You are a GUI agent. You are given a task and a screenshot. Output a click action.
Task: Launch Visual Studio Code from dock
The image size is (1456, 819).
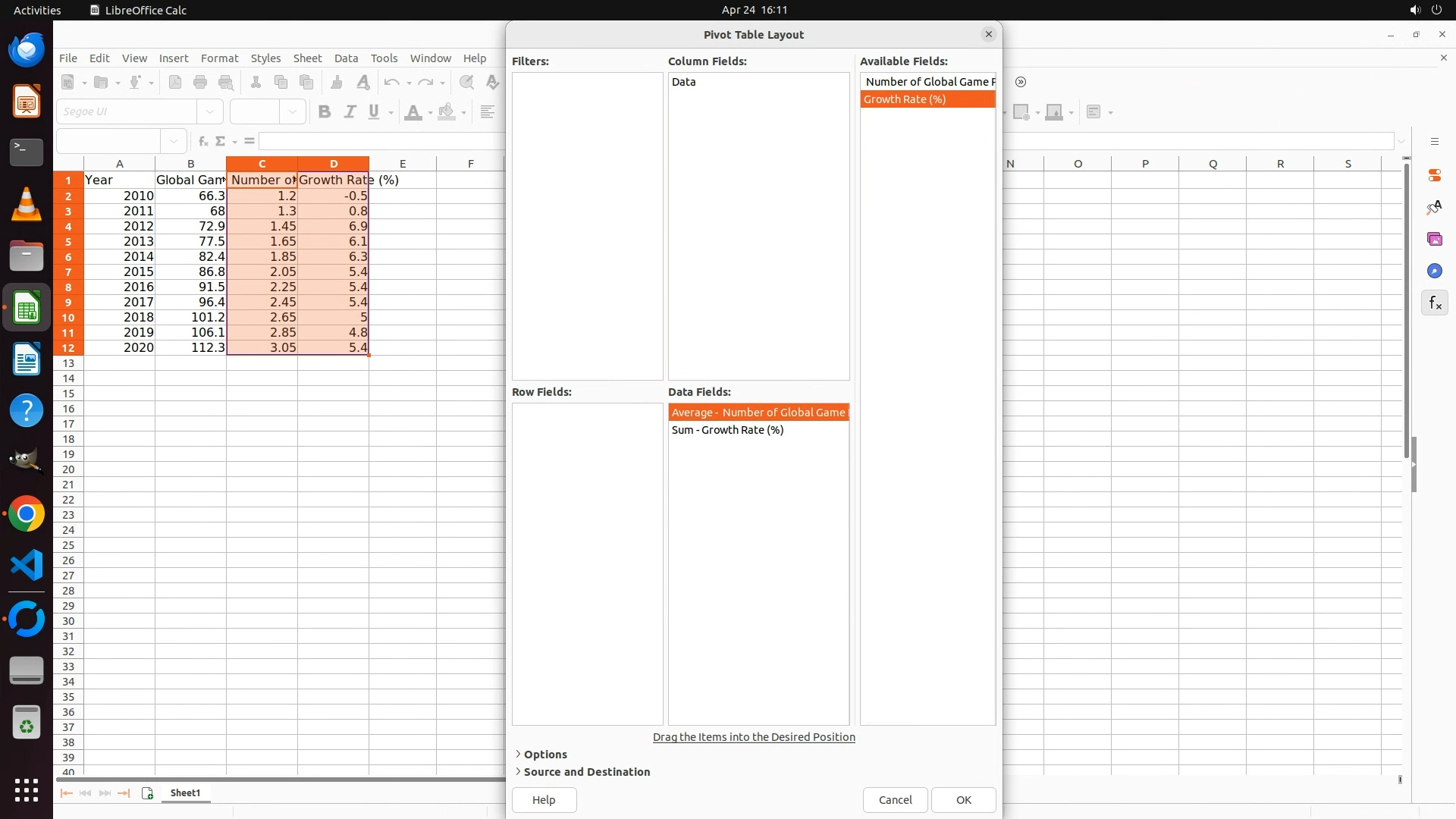(27, 566)
